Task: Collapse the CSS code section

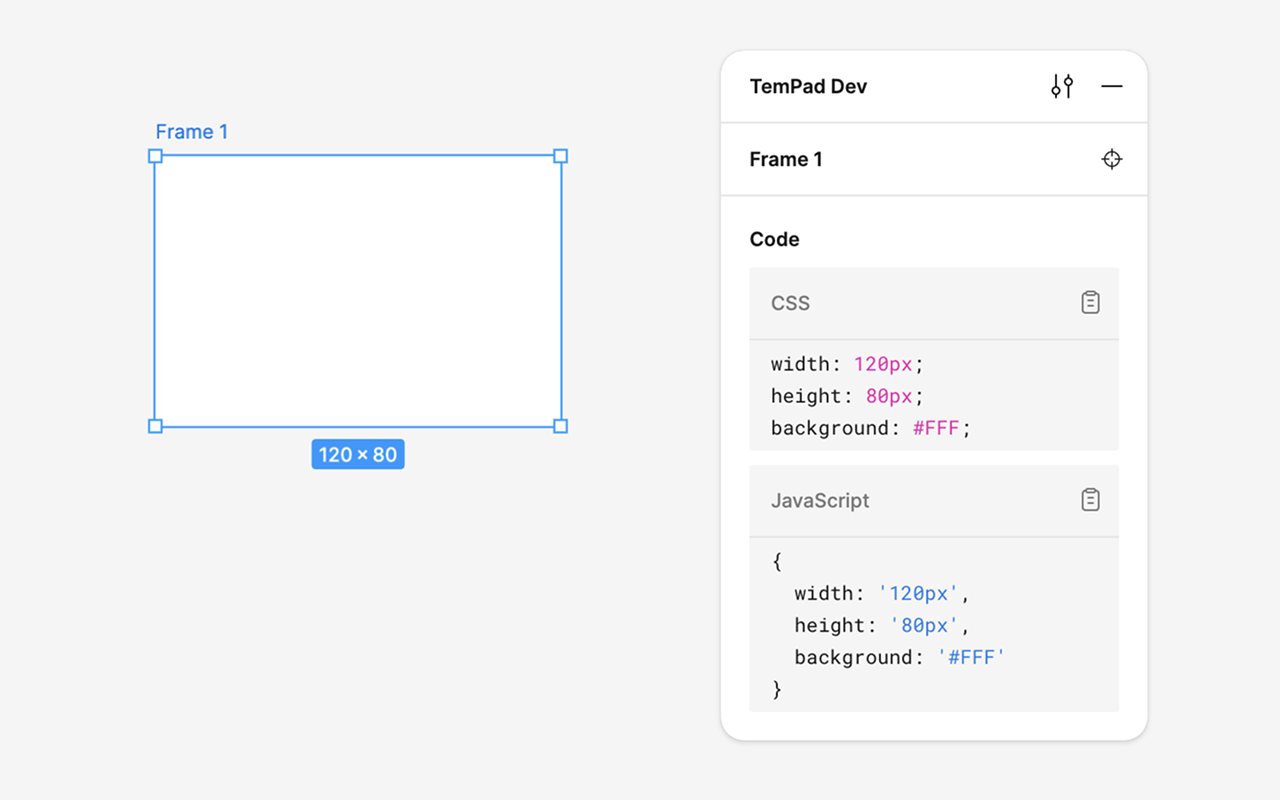Action: [790, 302]
